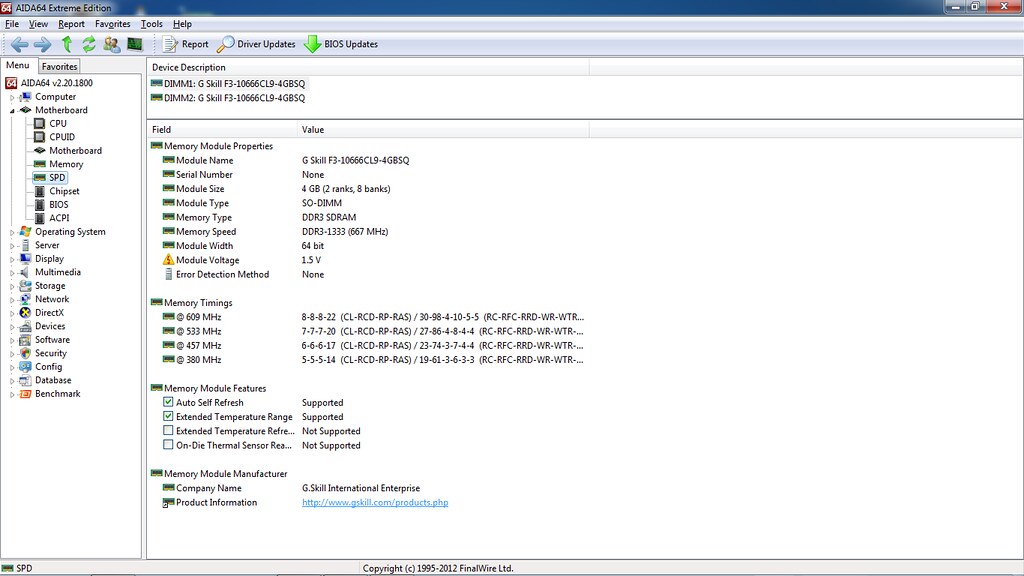Expand the Multimedia tree node
Screen dimensions: 1024x576
tap(12, 273)
